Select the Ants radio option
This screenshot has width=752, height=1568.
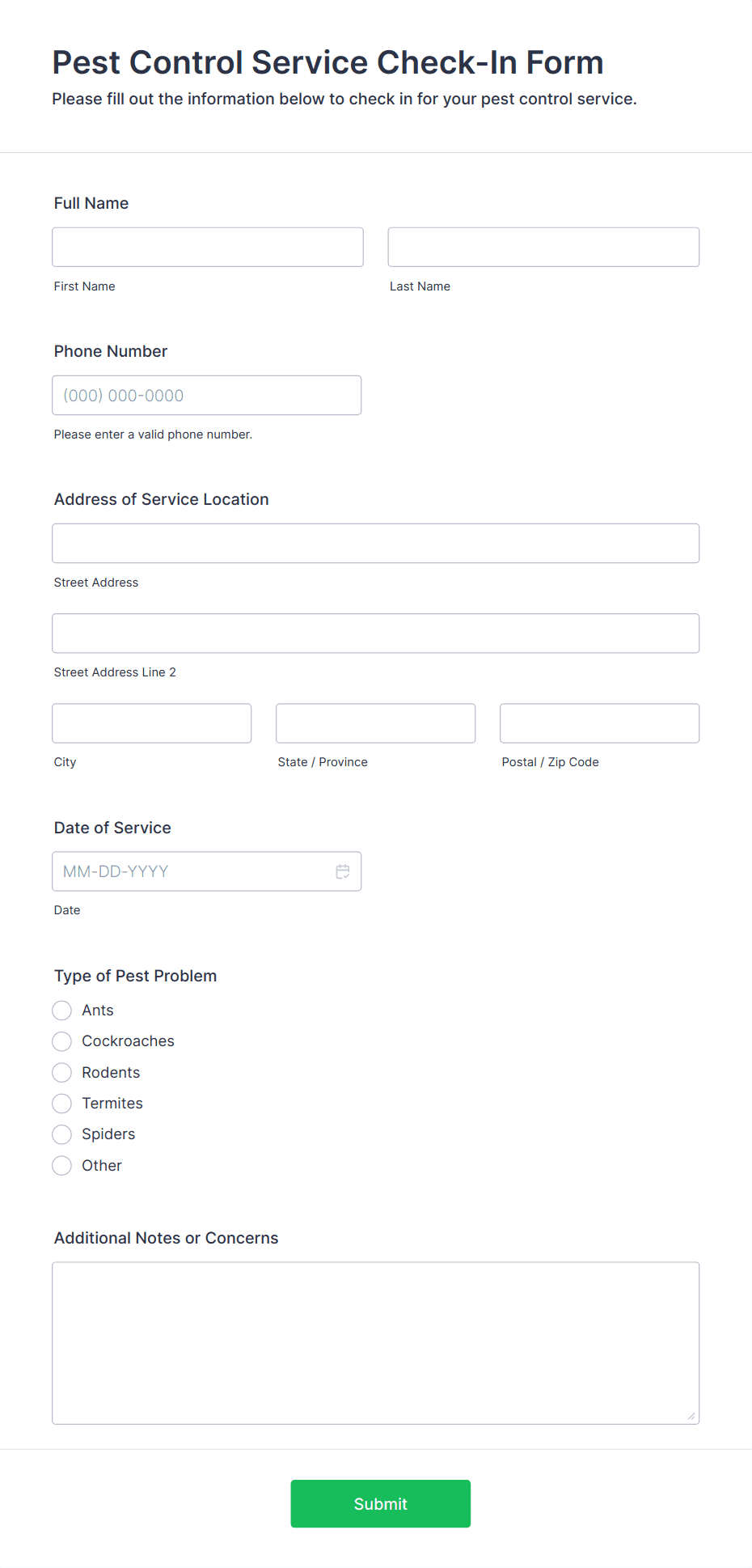click(62, 1011)
